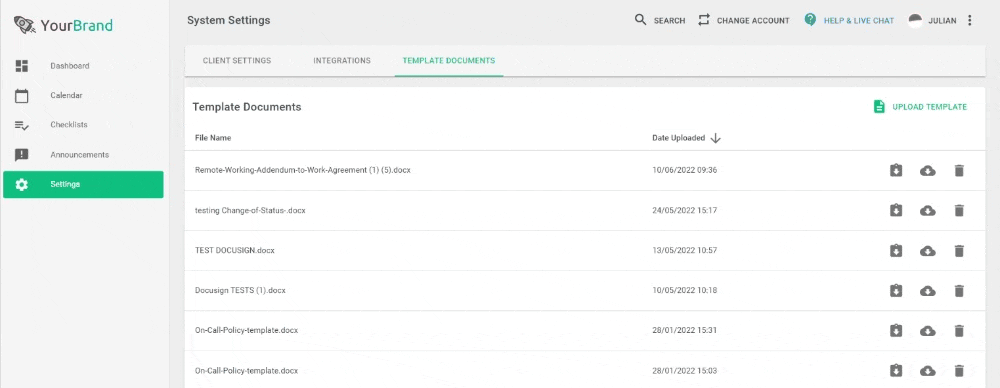Click the YourBrand rocket logo
Screen dimensions: 1000x388
tap(24, 26)
